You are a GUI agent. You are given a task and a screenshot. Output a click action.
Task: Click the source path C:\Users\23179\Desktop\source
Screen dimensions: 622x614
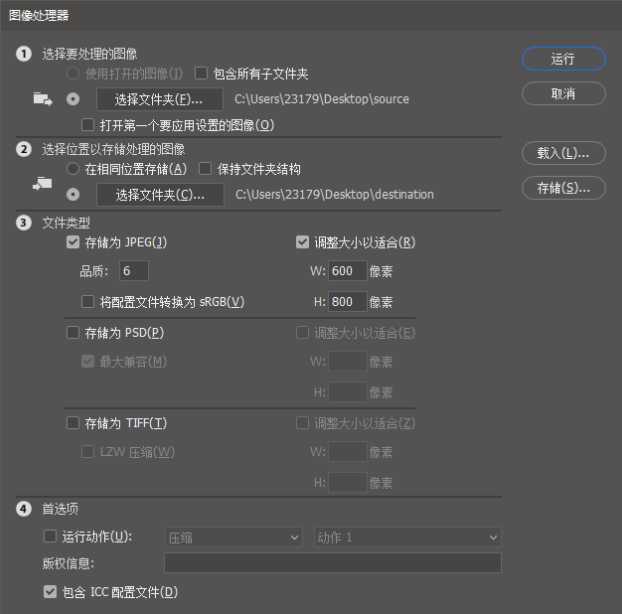[x=322, y=99]
